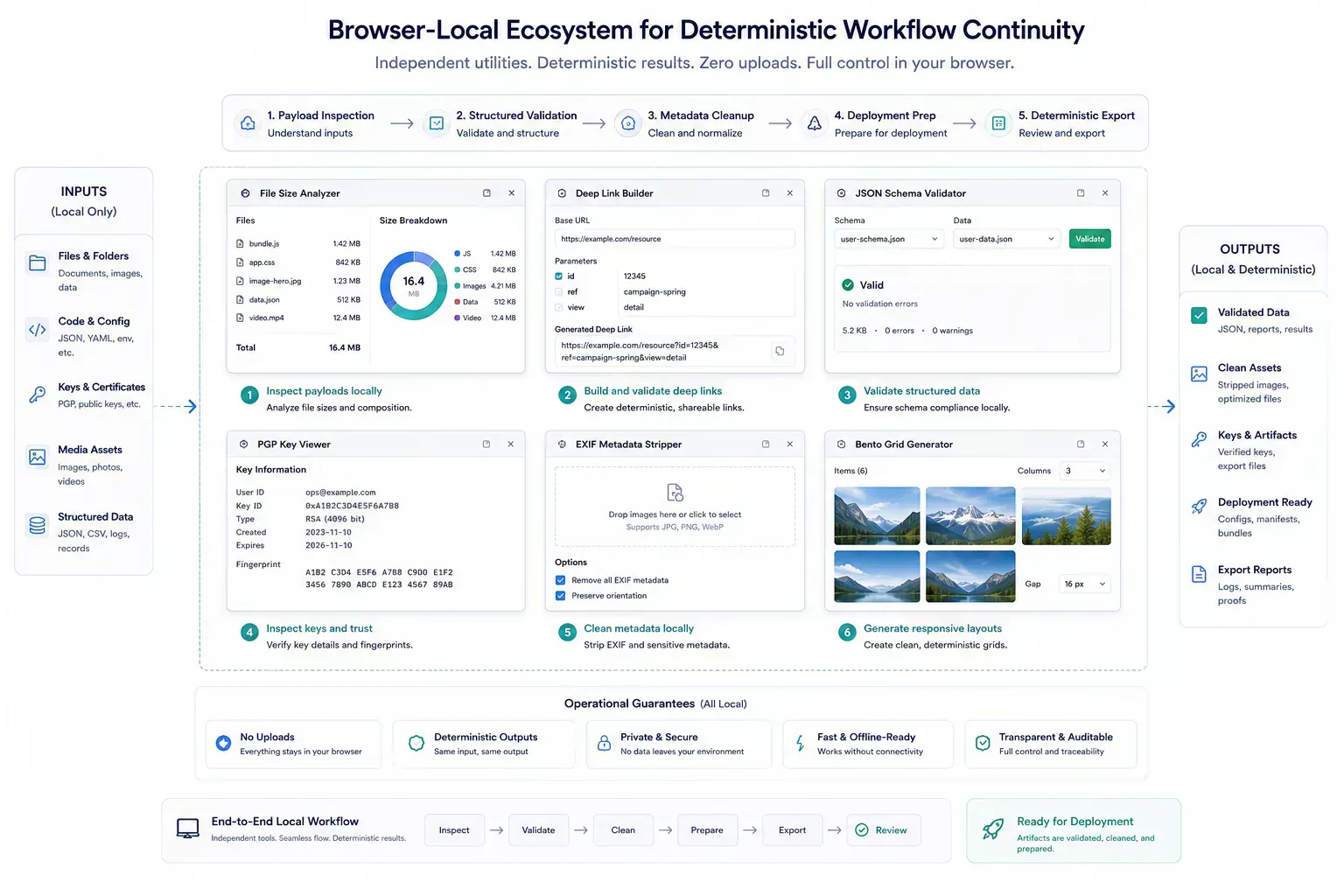The image size is (1344, 896).
Task: Click the Keys & Certificates key icon
Action: 38,395
